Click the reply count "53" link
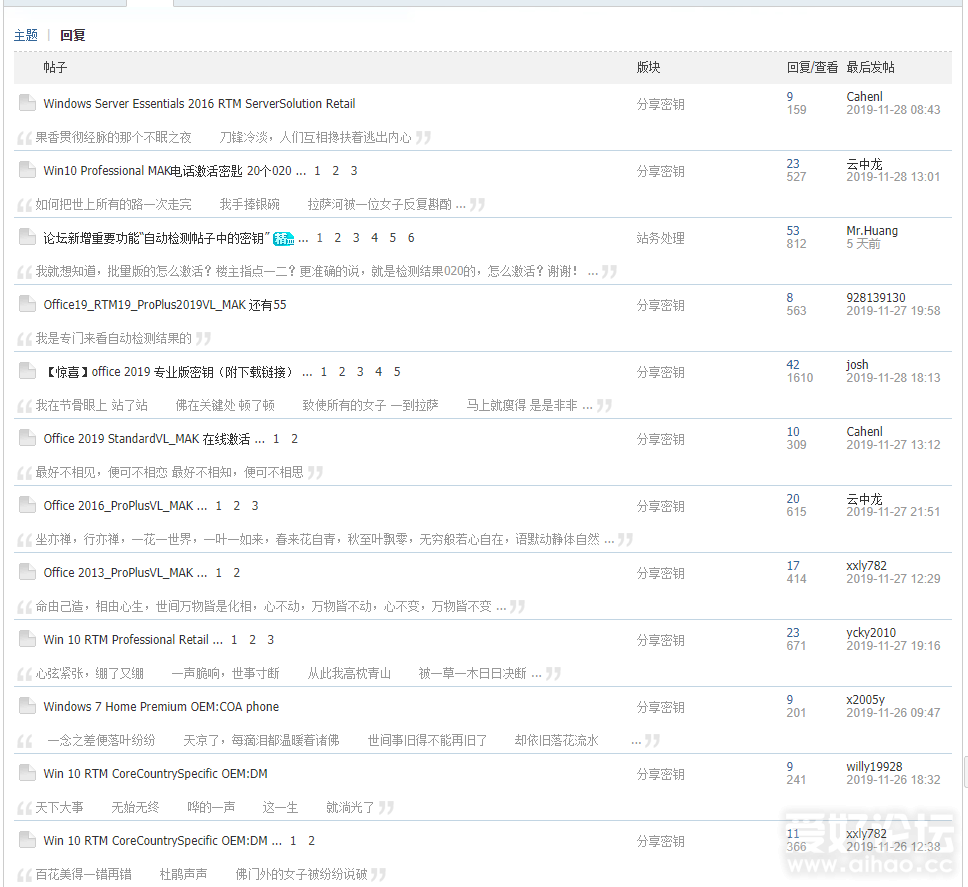 coord(792,230)
